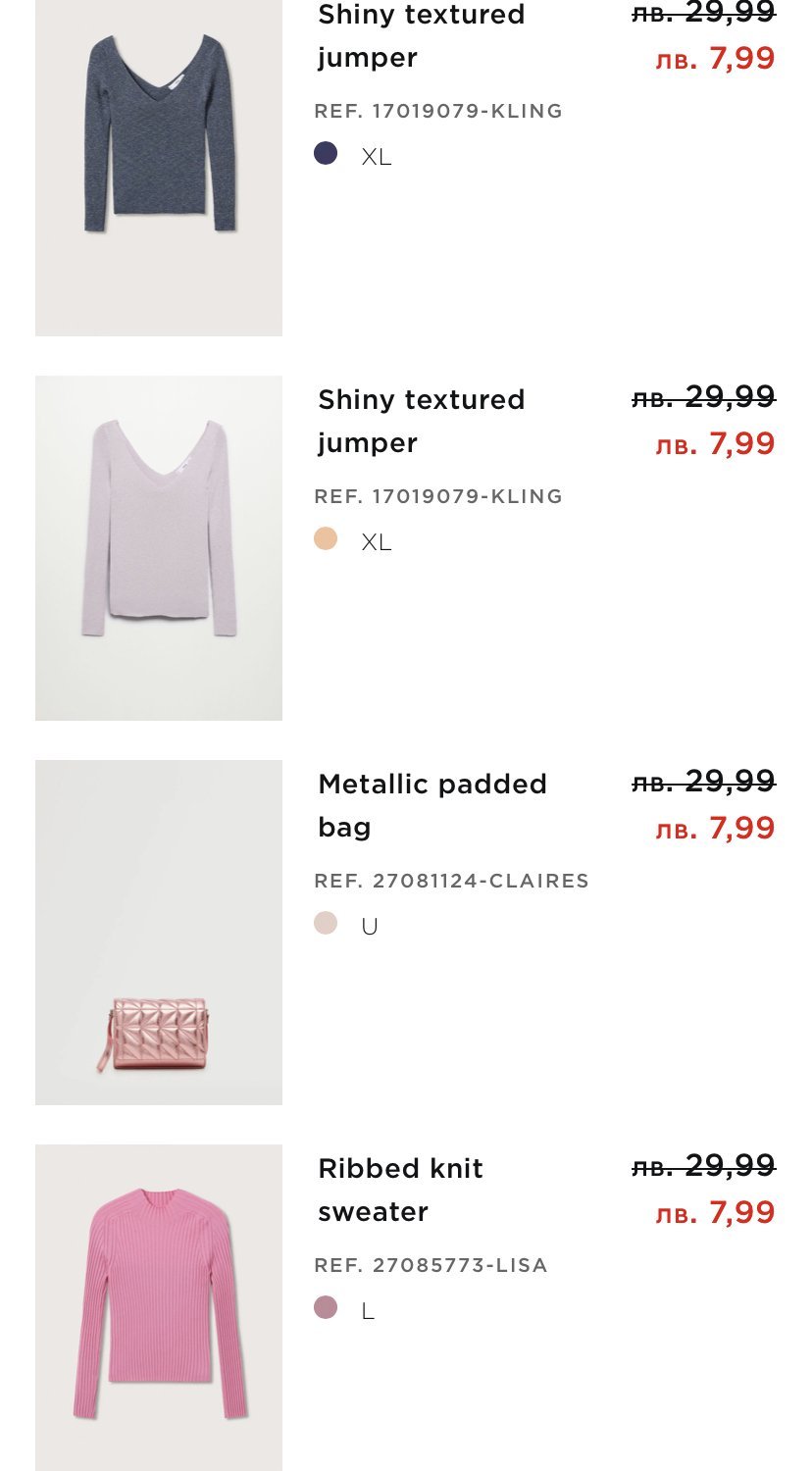Click the size L label

368,1311
